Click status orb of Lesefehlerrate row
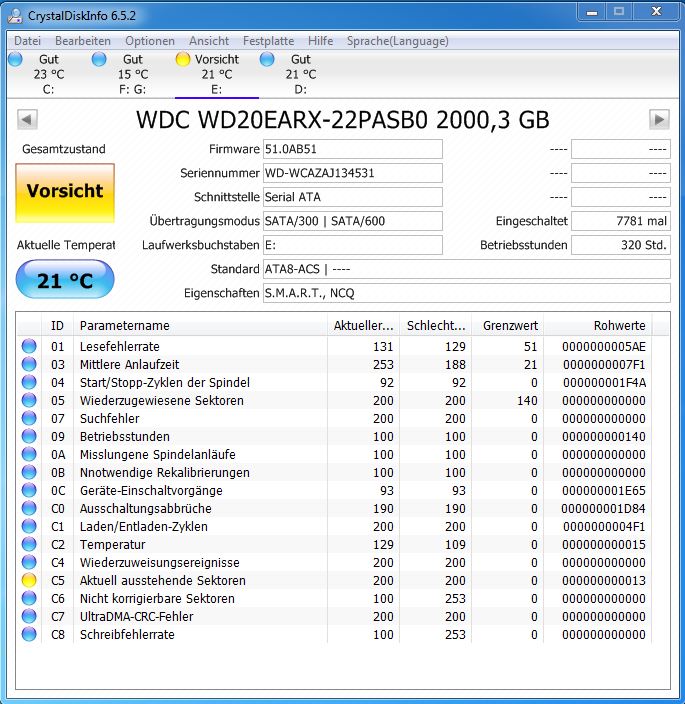685x704 pixels. pyautogui.click(x=29, y=346)
